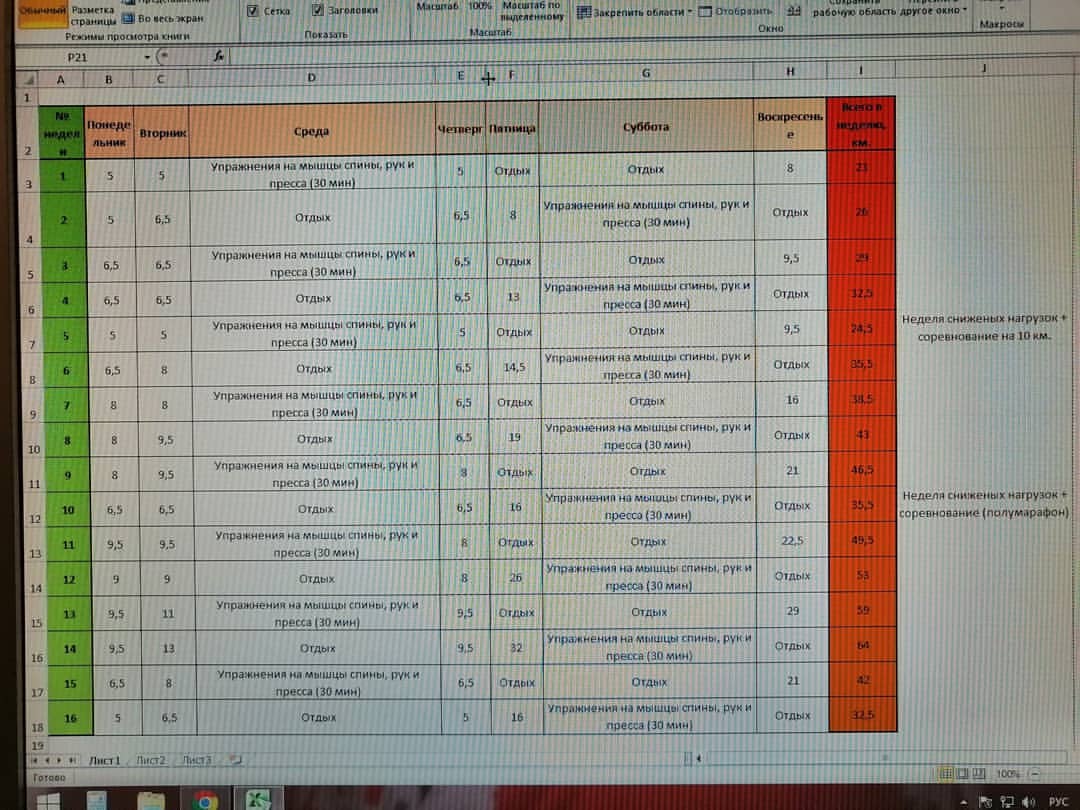The height and width of the screenshot is (810, 1080).
Task: Click the volume speaker tray icon
Action: tap(1028, 801)
